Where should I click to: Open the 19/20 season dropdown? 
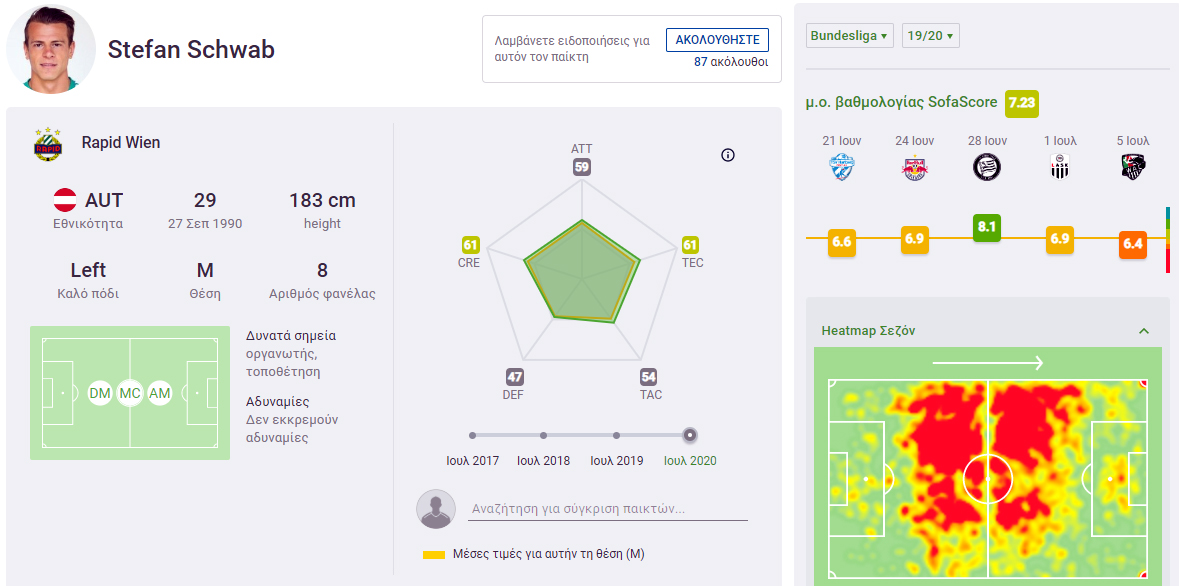[930, 36]
